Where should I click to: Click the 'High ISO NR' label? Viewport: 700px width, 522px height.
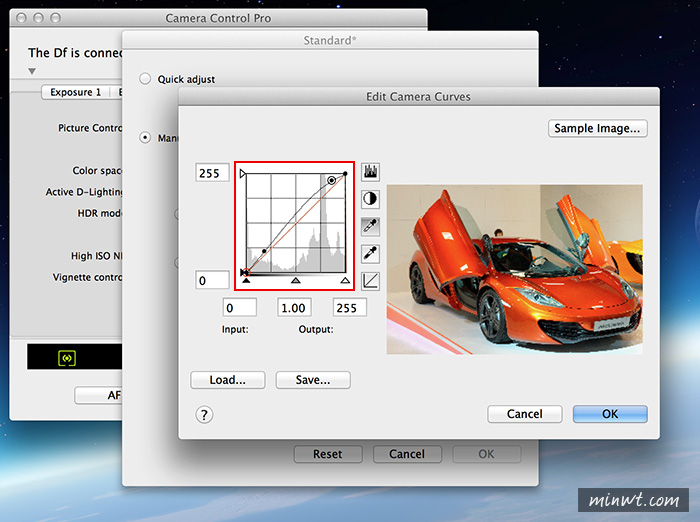96,256
